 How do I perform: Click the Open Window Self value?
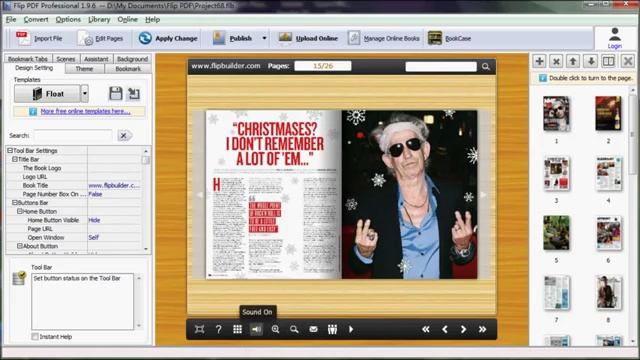coord(93,237)
